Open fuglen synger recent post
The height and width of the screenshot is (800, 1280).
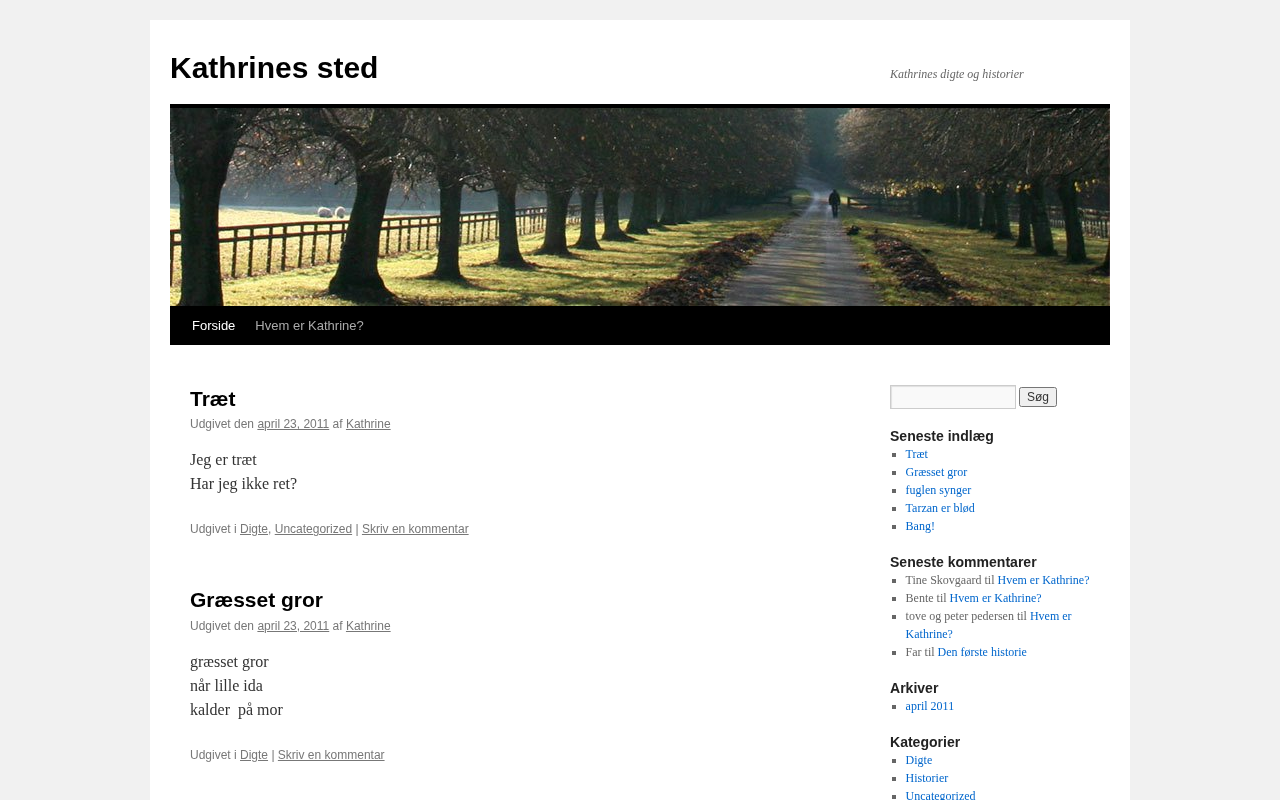[938, 490]
